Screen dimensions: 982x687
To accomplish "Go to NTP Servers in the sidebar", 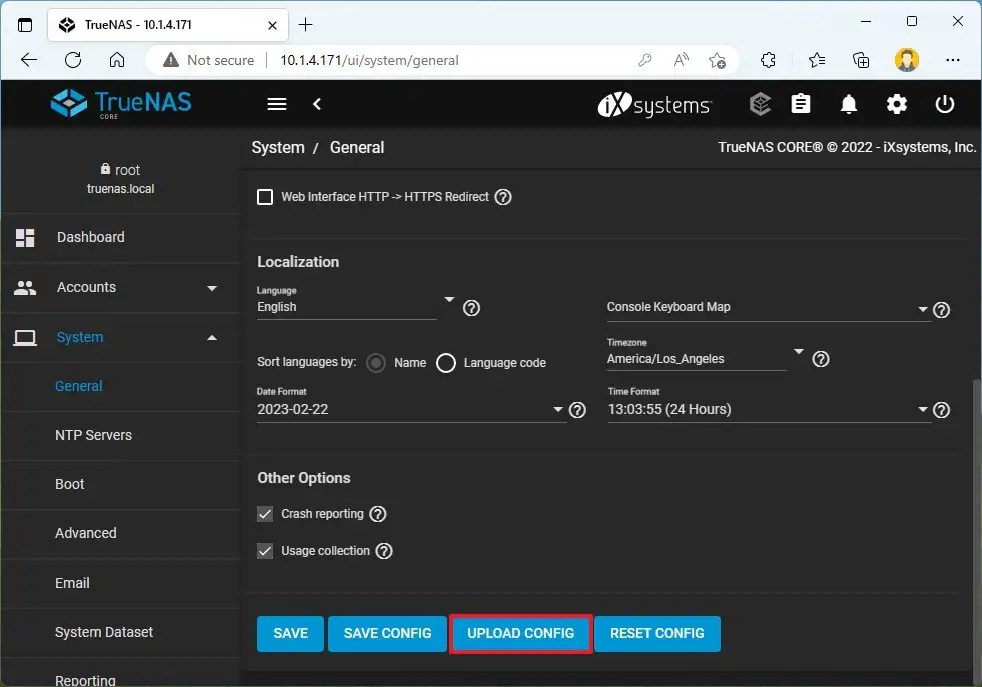I will tap(93, 435).
